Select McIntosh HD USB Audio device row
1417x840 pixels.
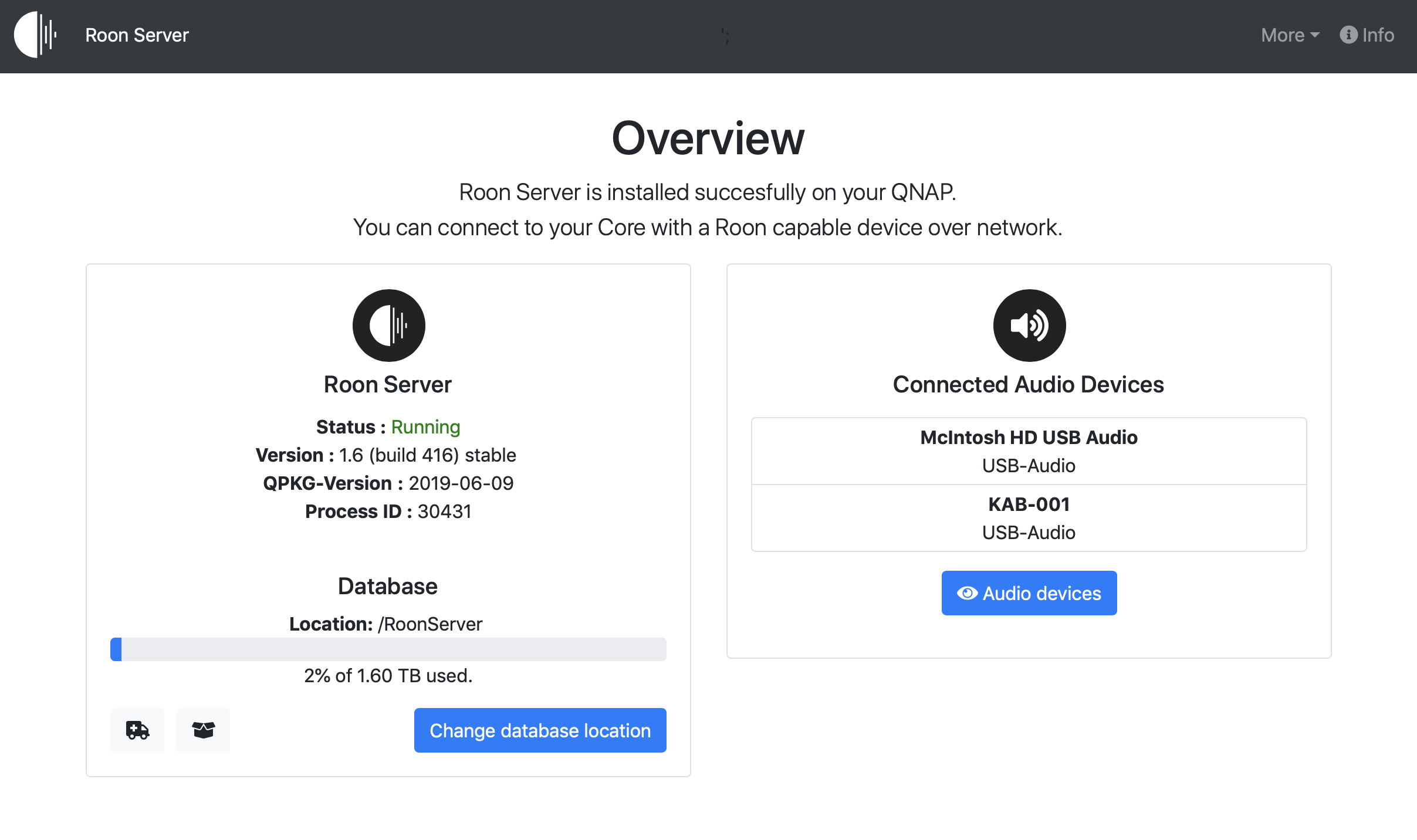pos(1029,451)
